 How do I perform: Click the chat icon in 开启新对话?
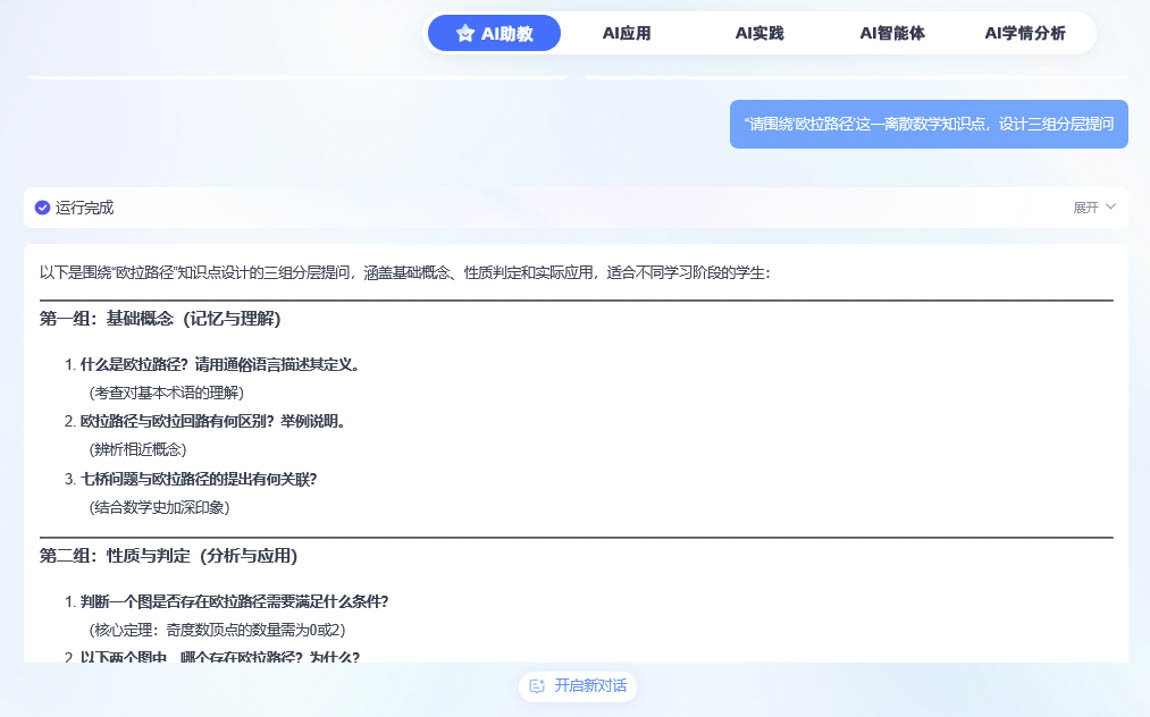[x=537, y=686]
